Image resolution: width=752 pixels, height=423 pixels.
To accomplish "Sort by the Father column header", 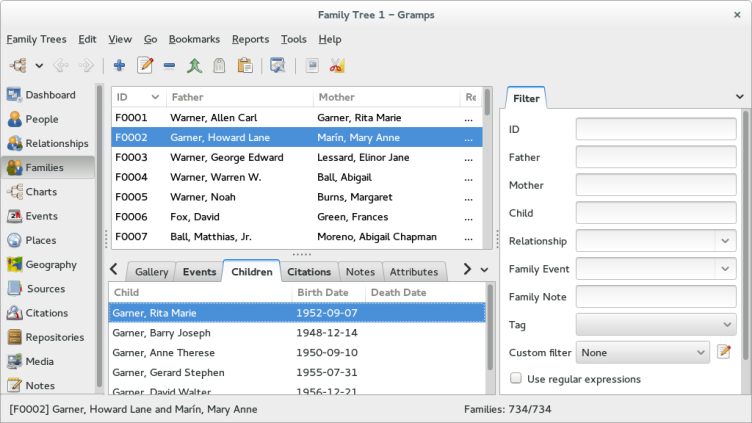I will point(240,97).
